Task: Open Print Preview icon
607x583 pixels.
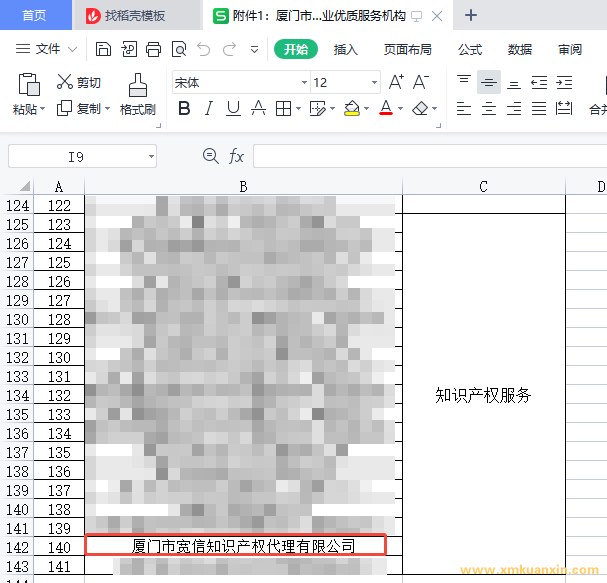Action: point(178,49)
